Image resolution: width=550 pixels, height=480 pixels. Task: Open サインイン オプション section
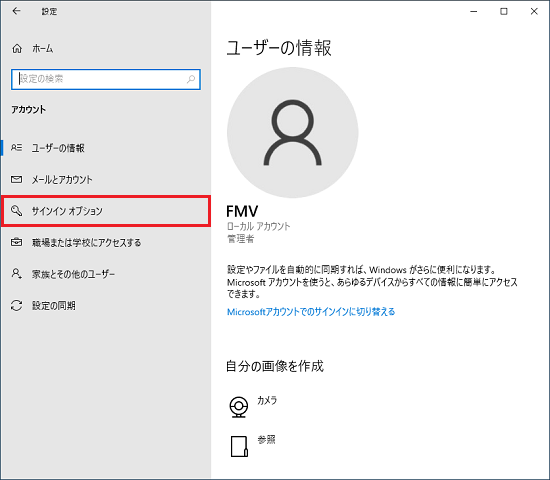click(106, 211)
